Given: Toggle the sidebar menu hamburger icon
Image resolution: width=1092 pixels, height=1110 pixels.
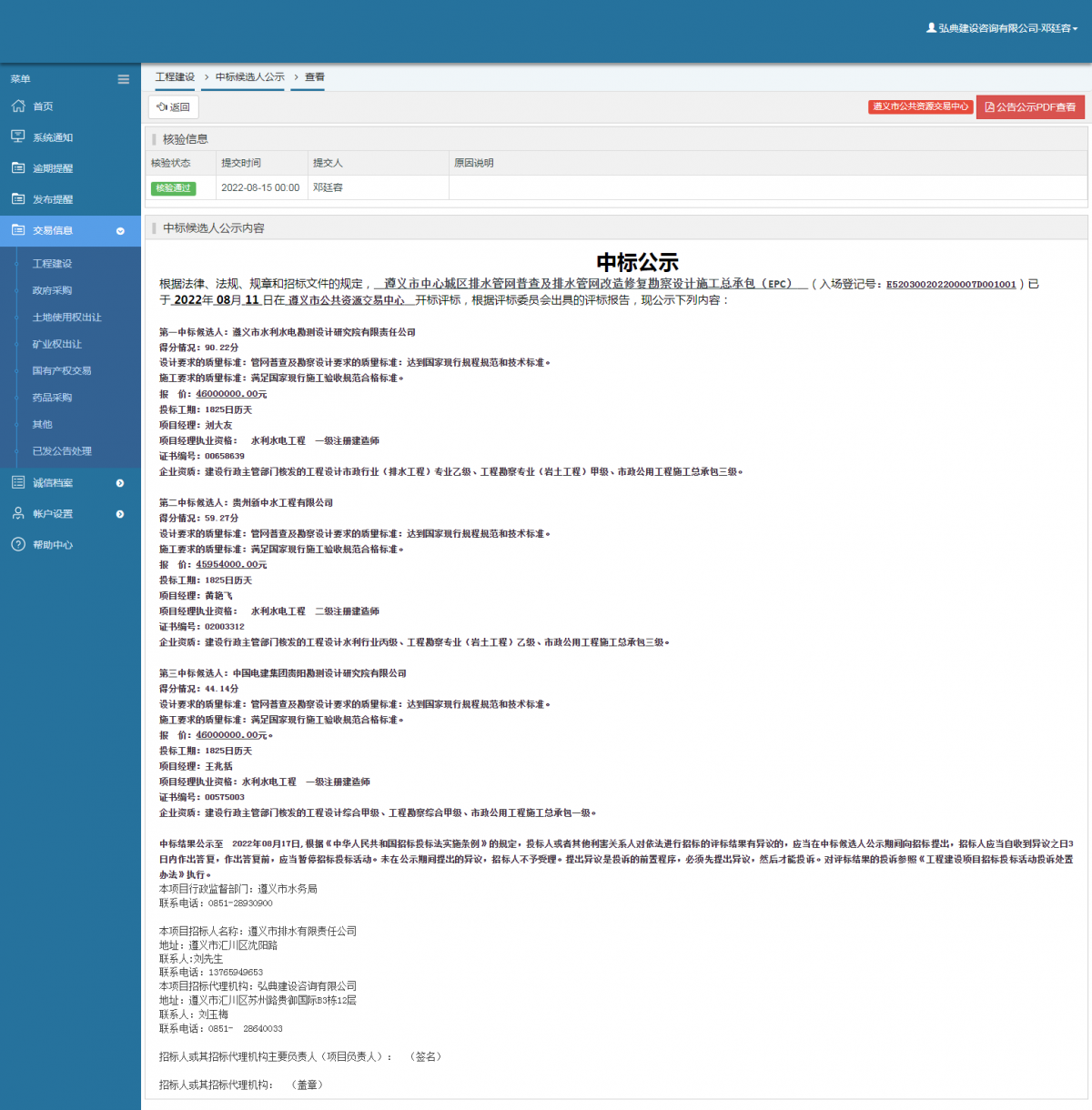Looking at the screenshot, I should coord(123,79).
